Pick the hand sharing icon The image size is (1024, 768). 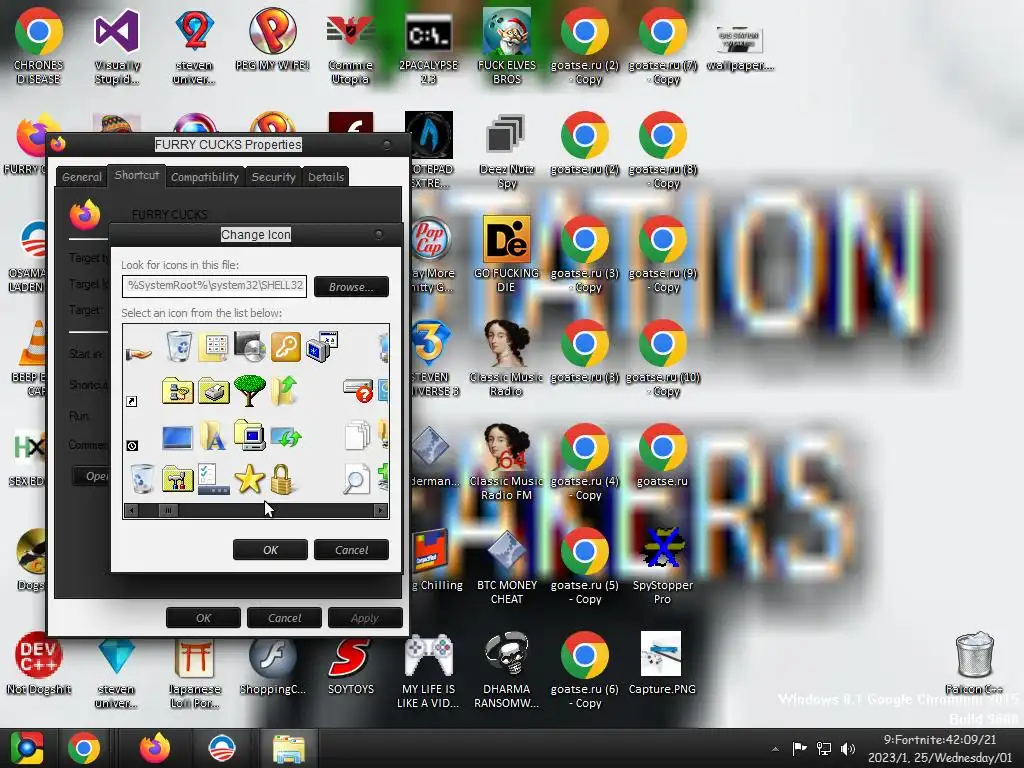[x=138, y=354]
